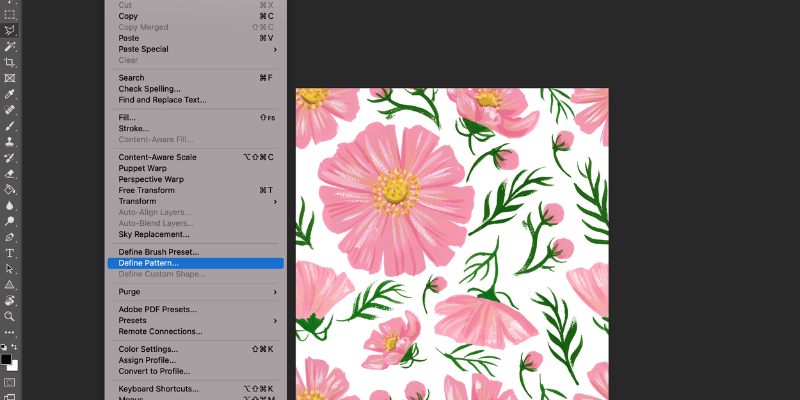800x400 pixels.
Task: Expand the Transform submenu
Action: click(x=195, y=201)
